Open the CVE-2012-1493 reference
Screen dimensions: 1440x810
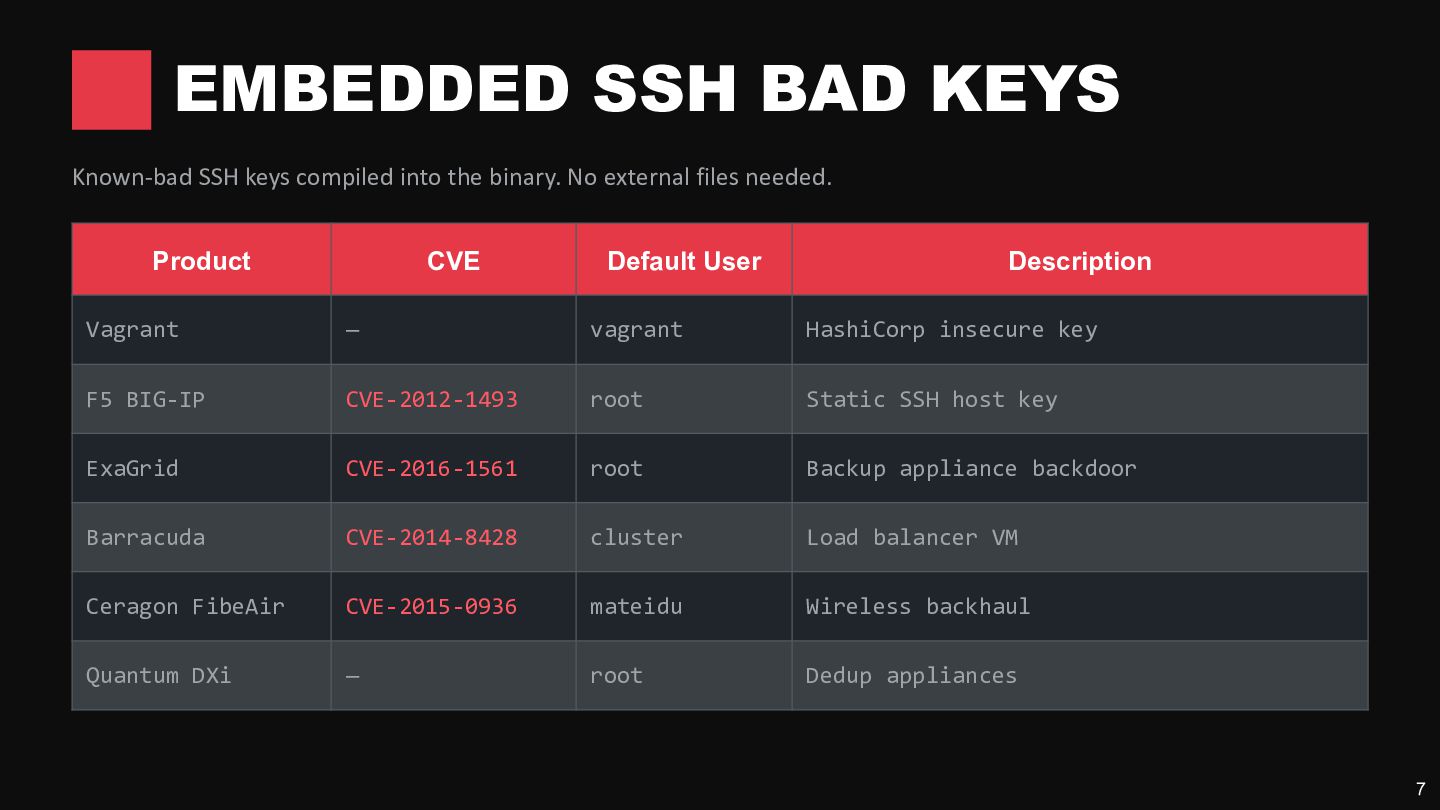(x=431, y=399)
